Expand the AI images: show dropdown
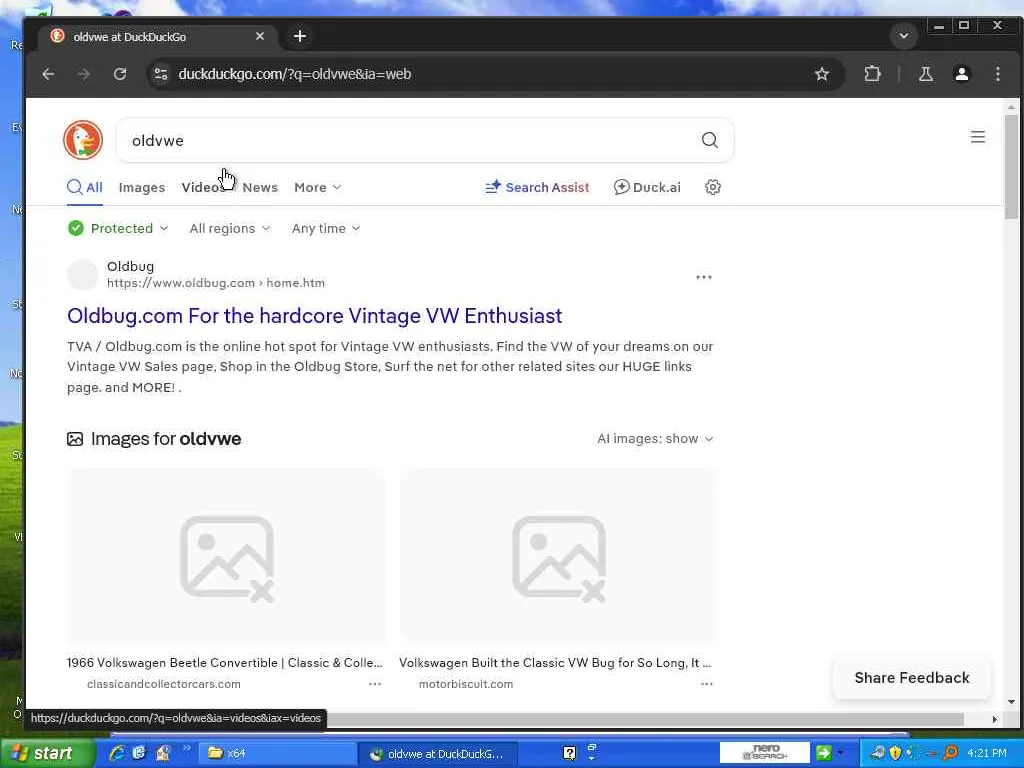The height and width of the screenshot is (768, 1024). pyautogui.click(x=655, y=439)
